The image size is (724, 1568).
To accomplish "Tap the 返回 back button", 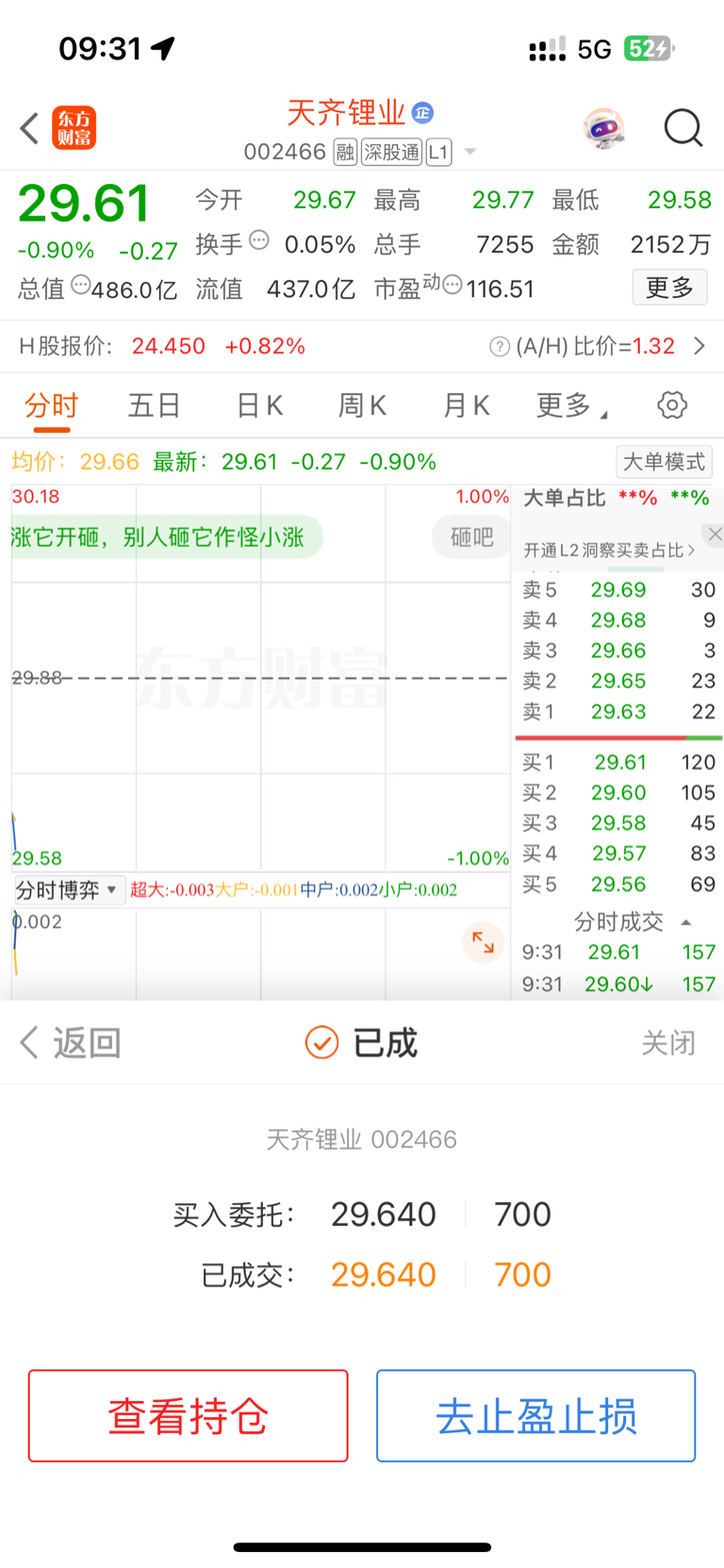I will pos(71,1043).
